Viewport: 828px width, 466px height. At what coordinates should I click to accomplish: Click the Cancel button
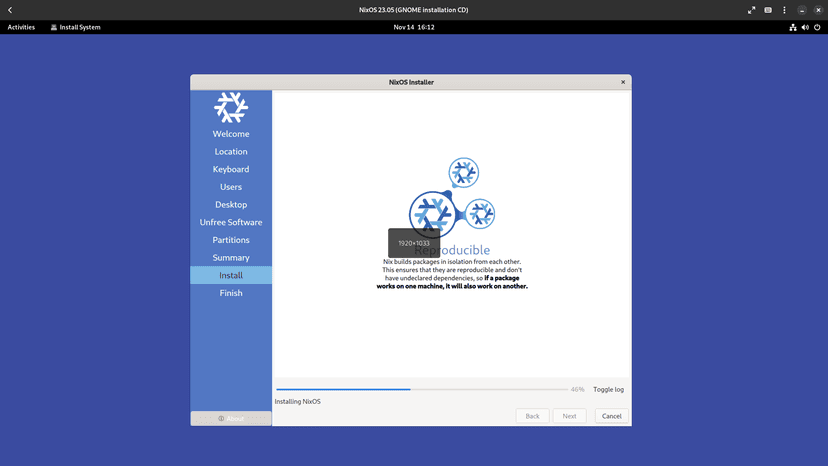tap(611, 416)
